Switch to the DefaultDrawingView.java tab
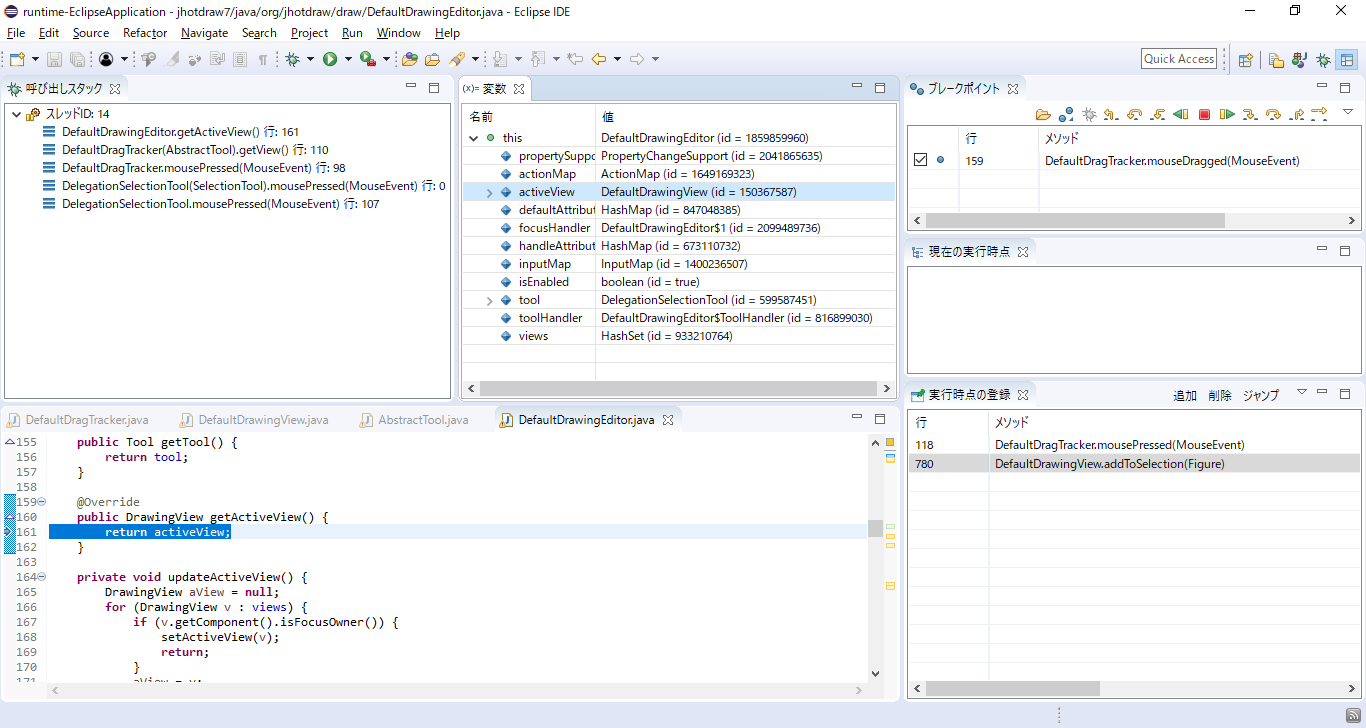Screen dimensions: 1366x728 click(x=253, y=420)
